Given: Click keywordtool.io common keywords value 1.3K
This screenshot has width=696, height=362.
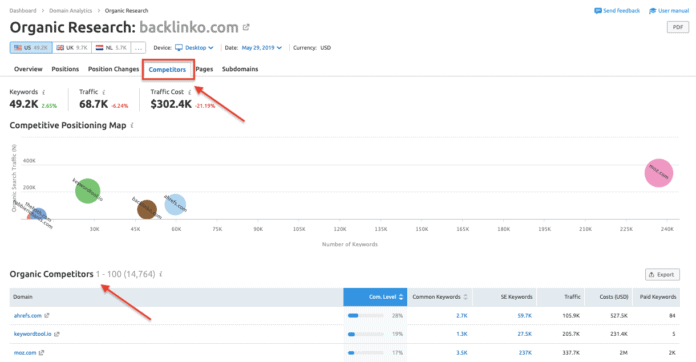Looking at the screenshot, I should coord(462,334).
